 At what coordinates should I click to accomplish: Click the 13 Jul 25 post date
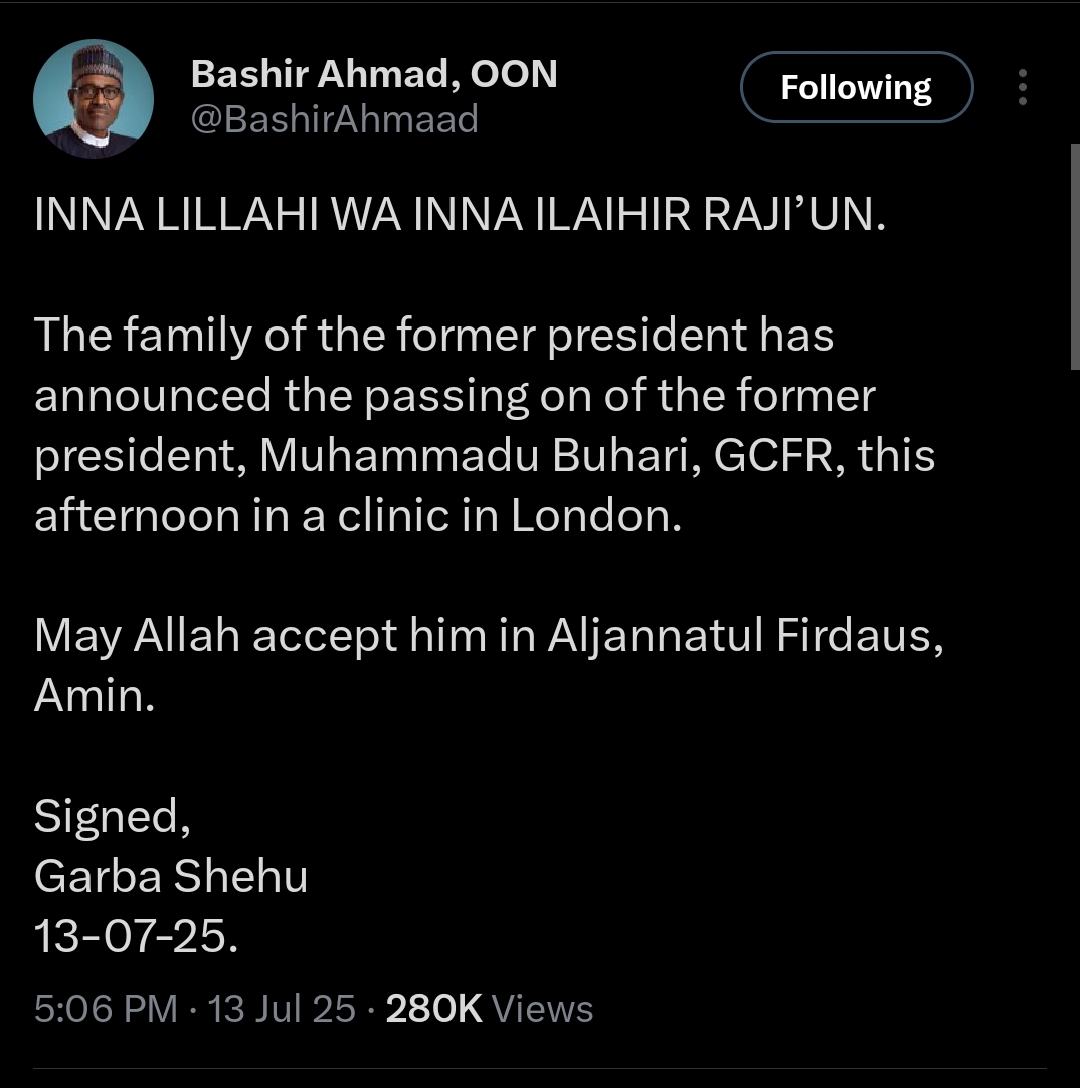coord(282,1008)
